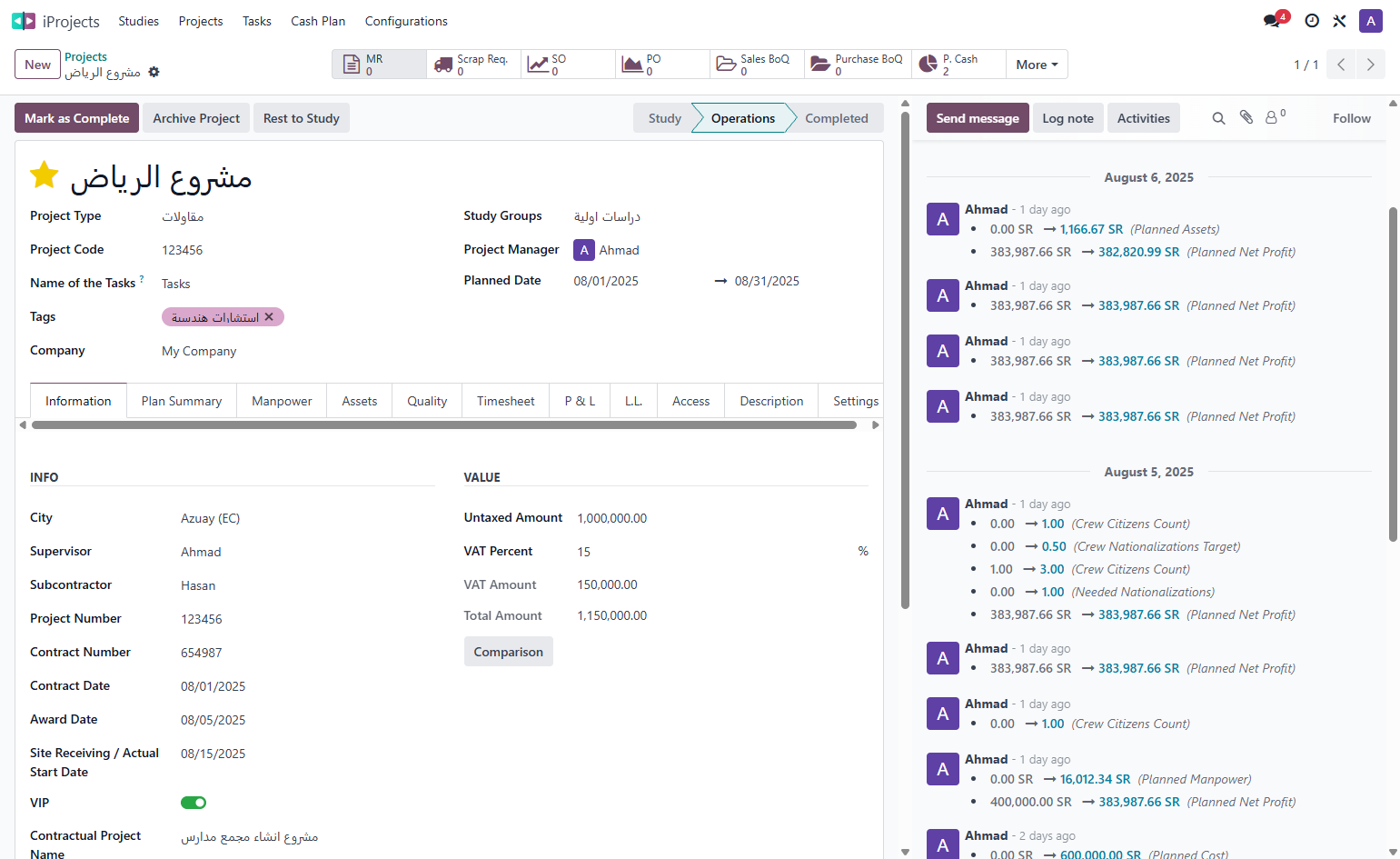Screen dimensions: 1400x859
Task: Click the Activities button
Action: click(1144, 118)
